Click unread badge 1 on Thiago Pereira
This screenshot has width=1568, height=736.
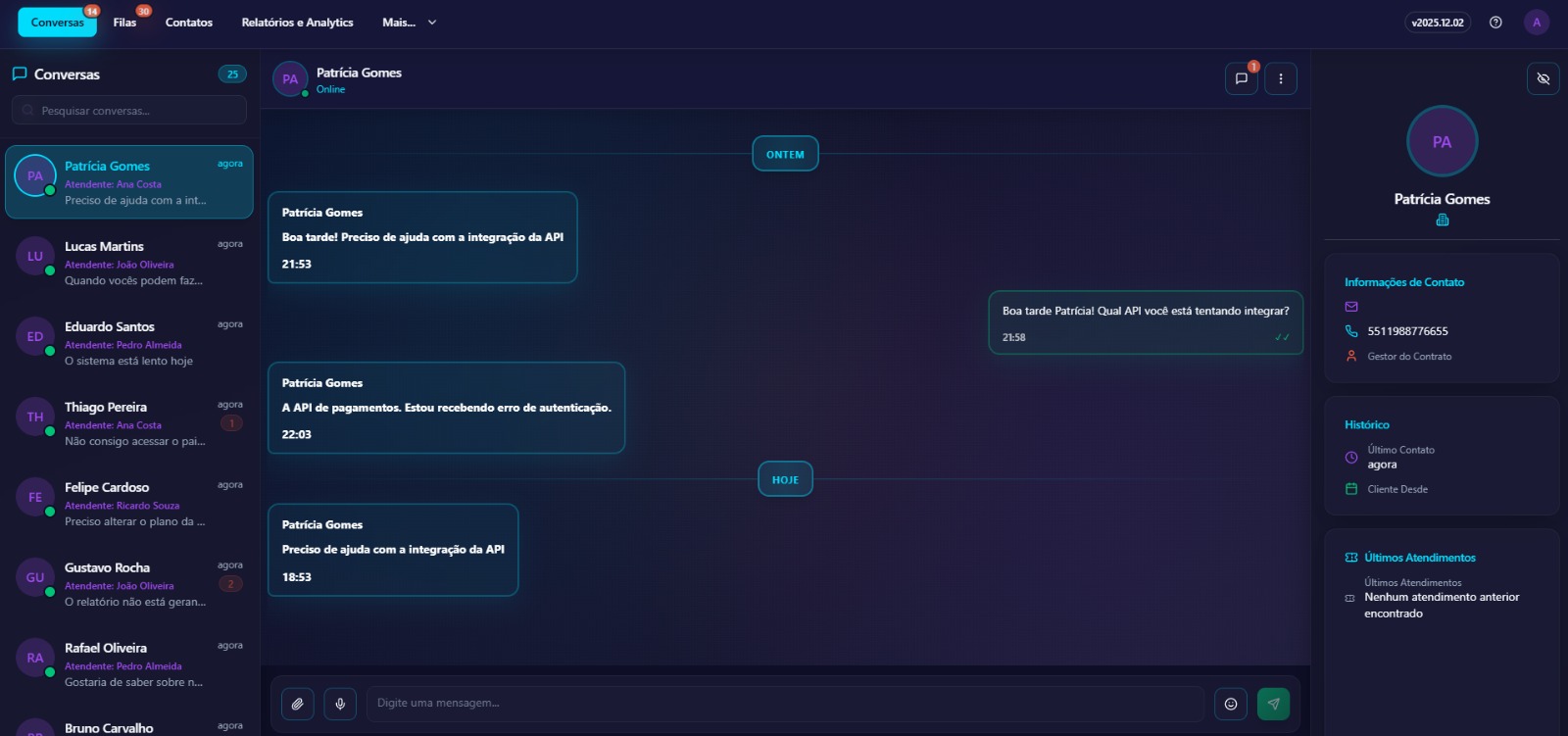point(231,423)
